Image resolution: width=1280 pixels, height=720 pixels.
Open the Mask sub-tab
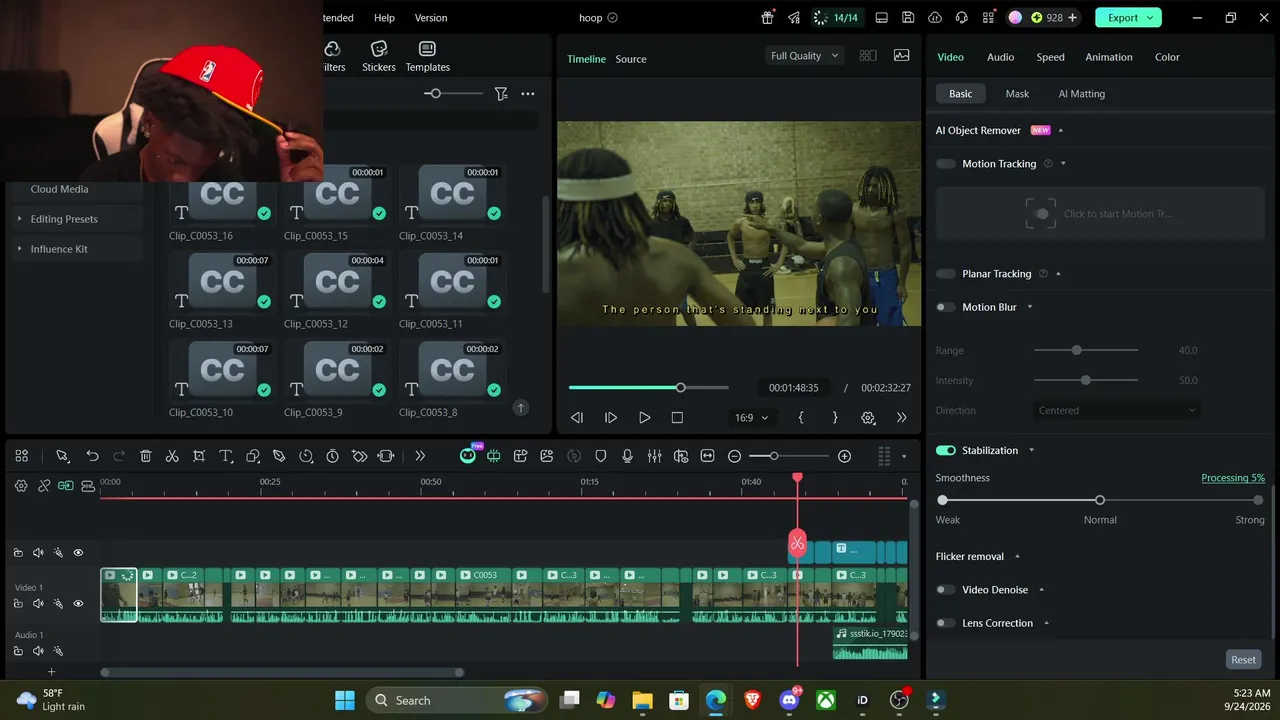(x=1017, y=94)
